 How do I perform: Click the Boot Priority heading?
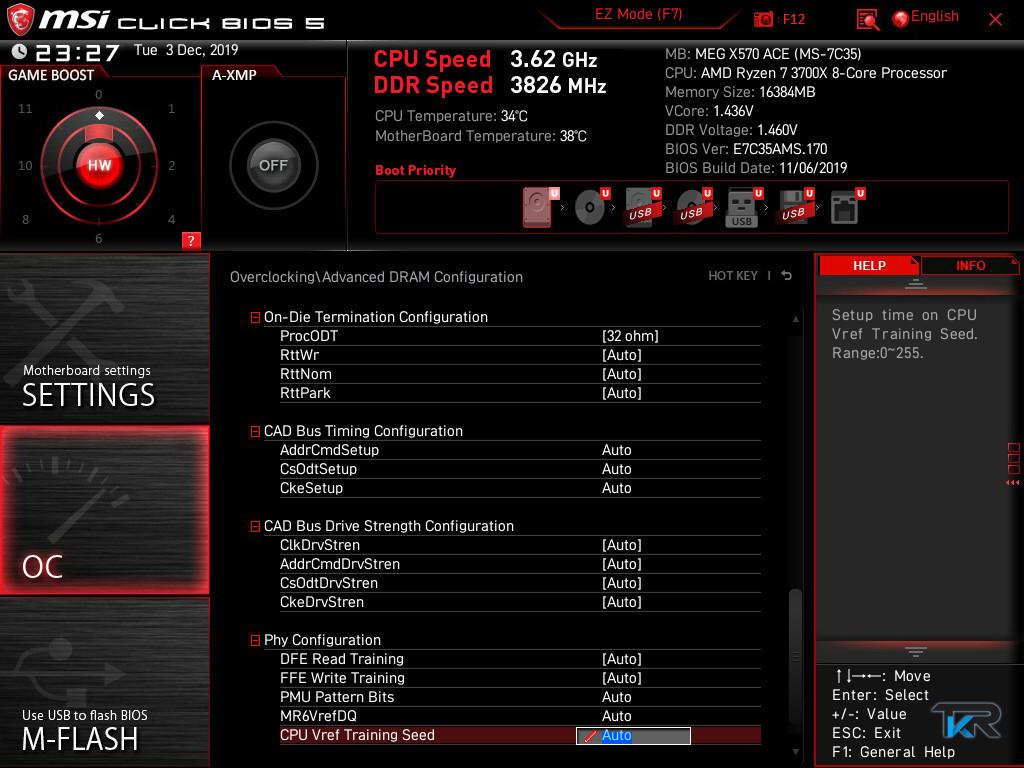415,170
